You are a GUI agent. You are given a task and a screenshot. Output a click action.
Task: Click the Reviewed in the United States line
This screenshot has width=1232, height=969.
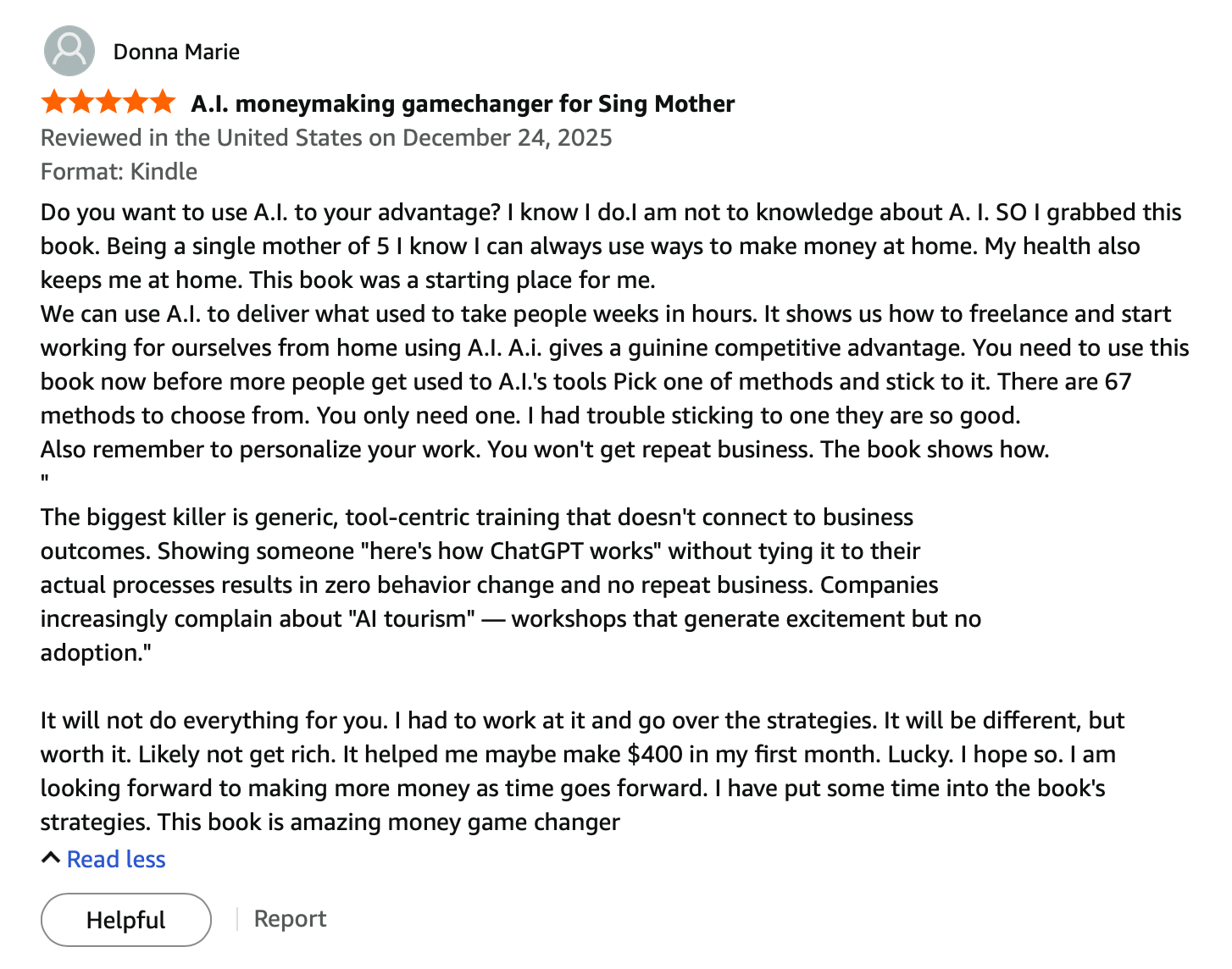coord(326,137)
